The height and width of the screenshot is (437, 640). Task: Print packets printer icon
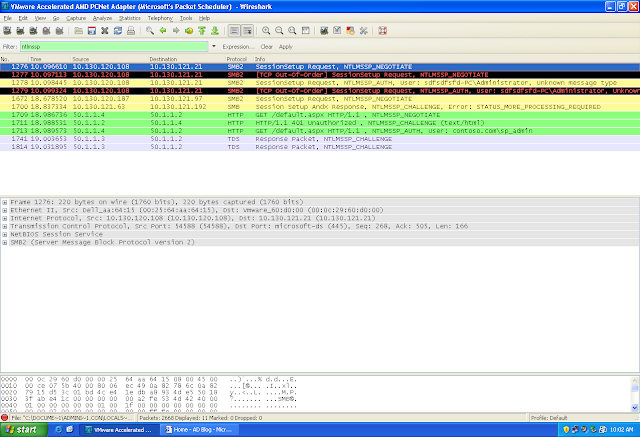(131, 31)
